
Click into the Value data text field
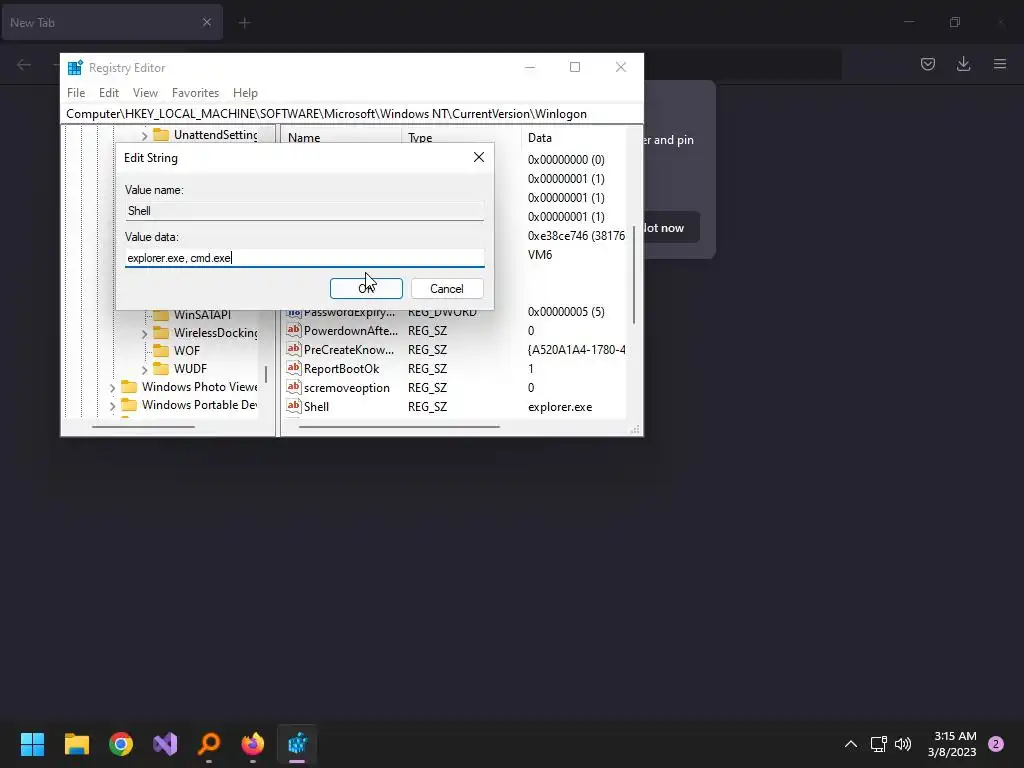pyautogui.click(x=304, y=258)
